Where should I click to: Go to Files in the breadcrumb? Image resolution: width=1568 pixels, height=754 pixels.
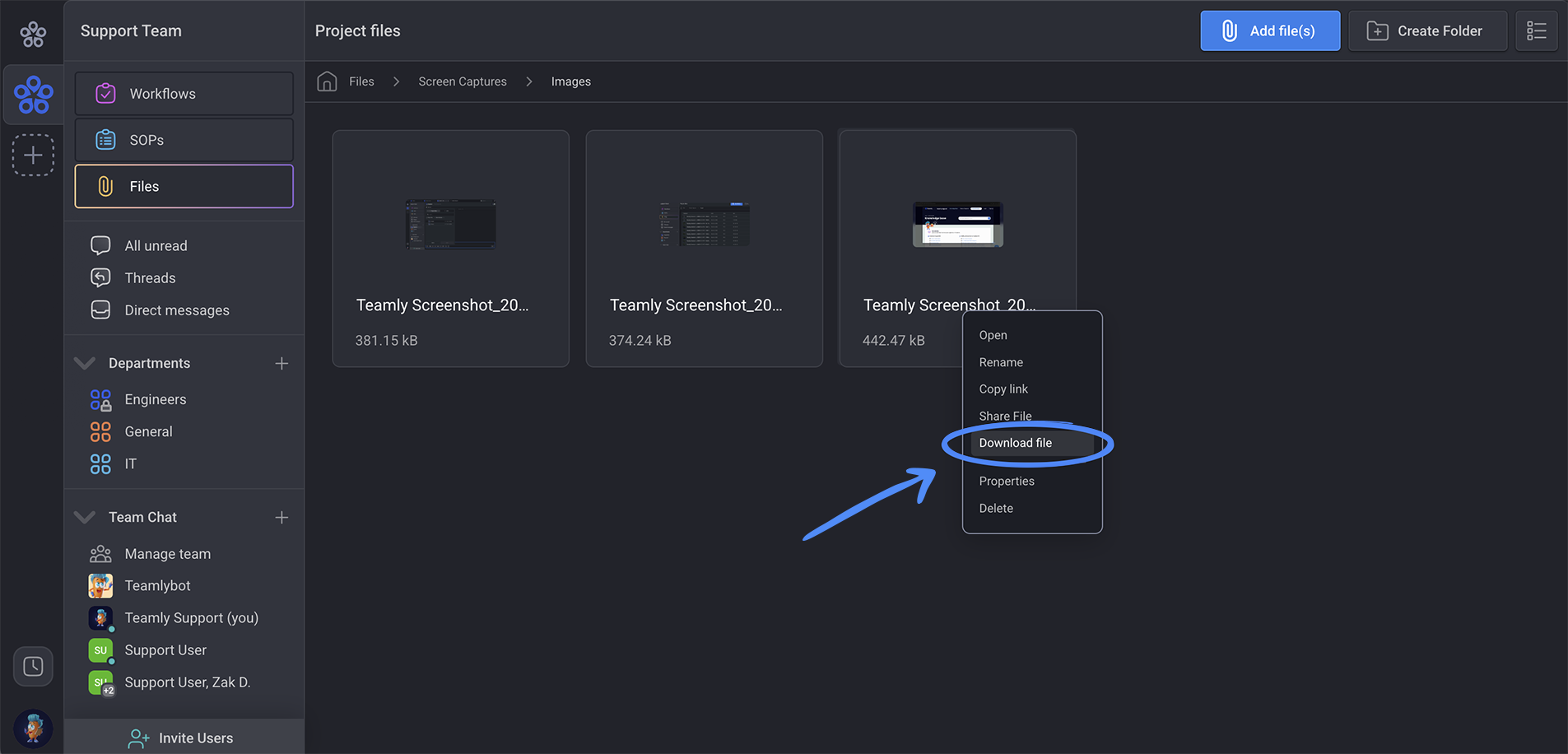tap(361, 81)
